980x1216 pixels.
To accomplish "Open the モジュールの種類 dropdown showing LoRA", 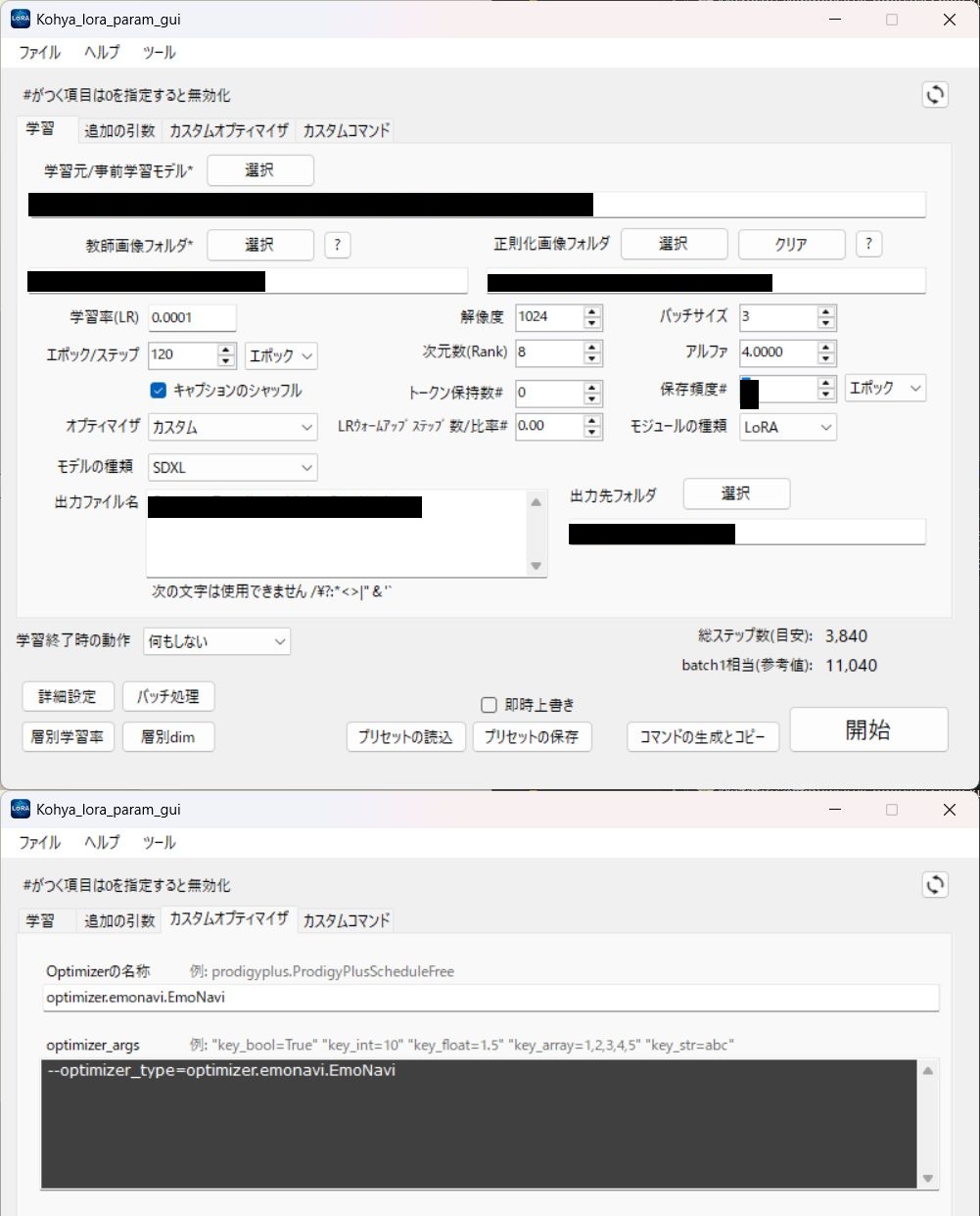I will (x=787, y=427).
